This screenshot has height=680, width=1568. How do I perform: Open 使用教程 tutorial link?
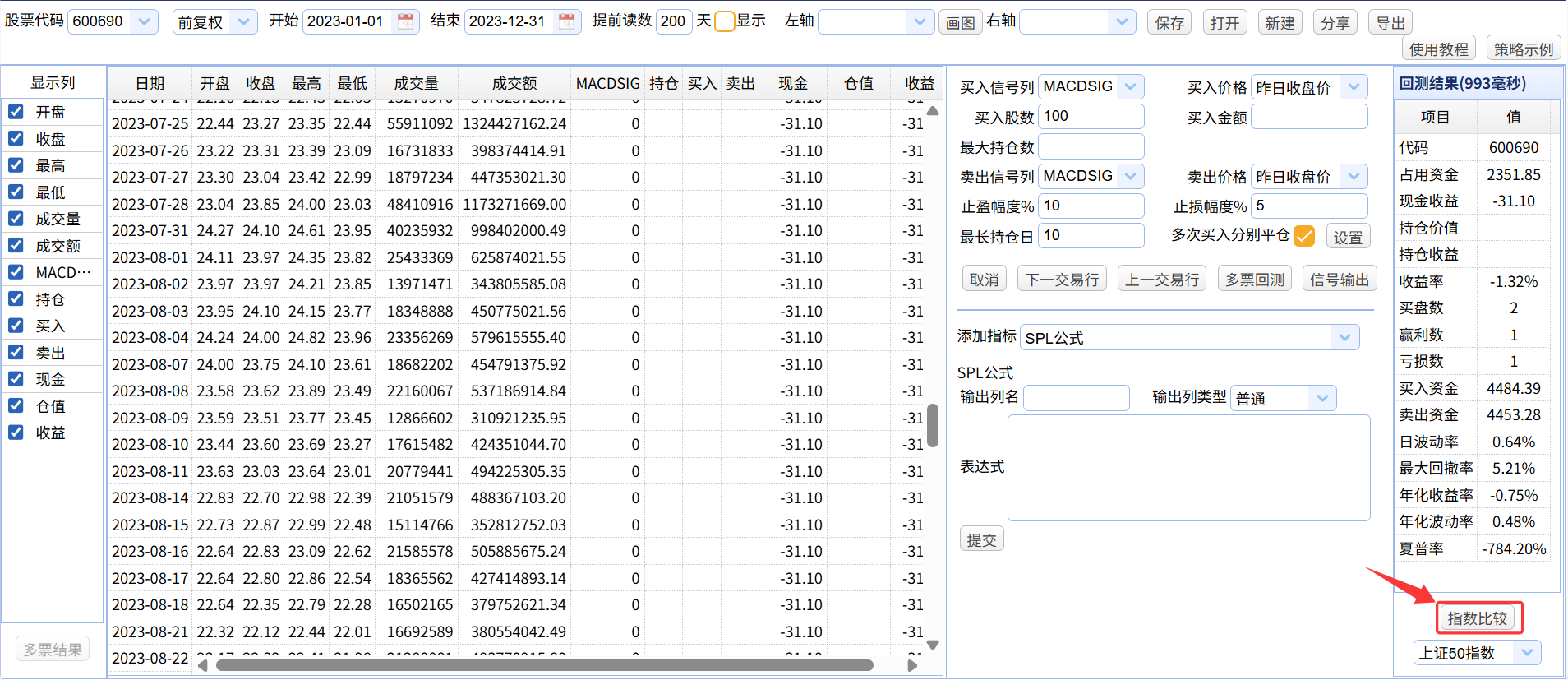pyautogui.click(x=1438, y=49)
